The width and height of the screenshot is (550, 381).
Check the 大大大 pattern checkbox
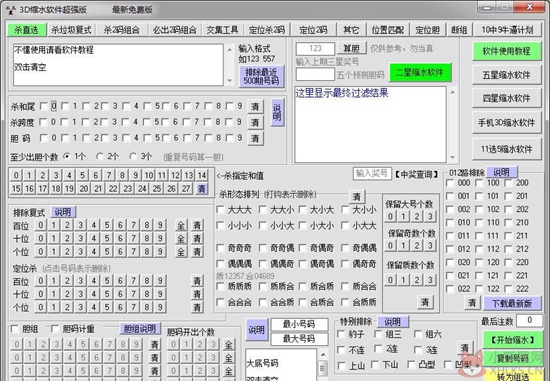click(220, 209)
